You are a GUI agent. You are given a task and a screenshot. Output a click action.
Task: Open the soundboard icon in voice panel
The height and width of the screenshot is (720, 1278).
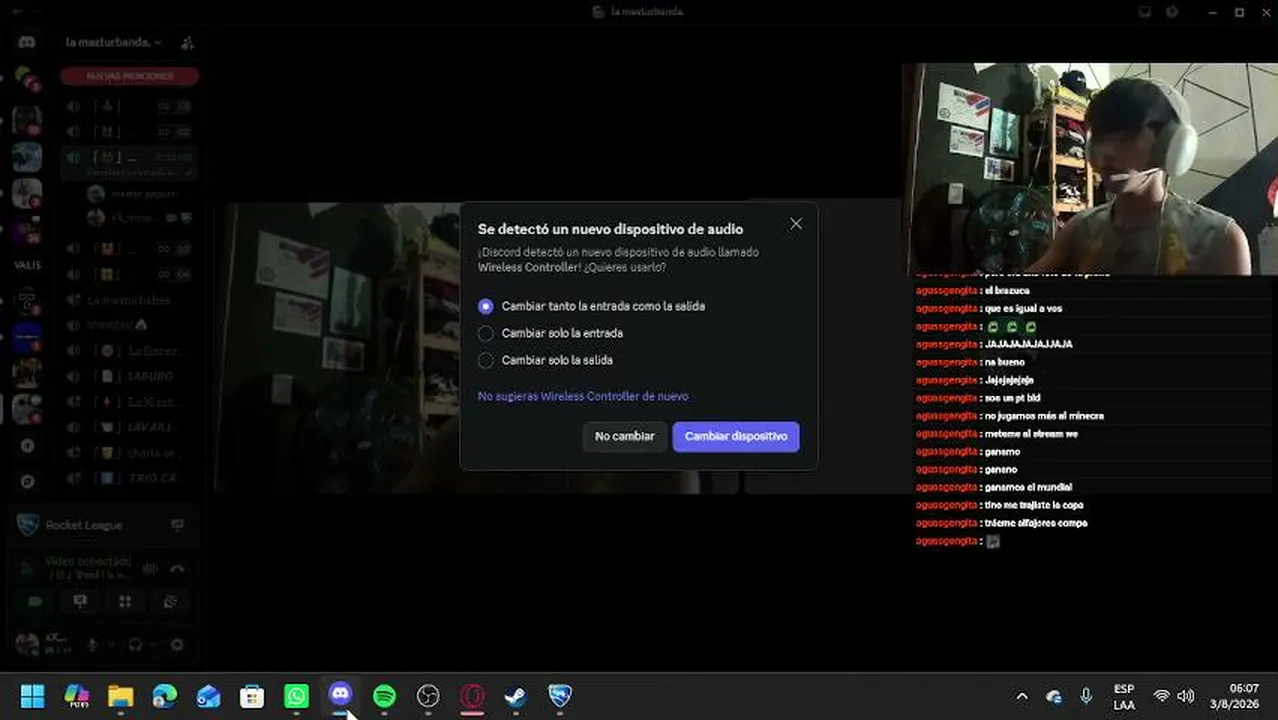click(x=170, y=602)
